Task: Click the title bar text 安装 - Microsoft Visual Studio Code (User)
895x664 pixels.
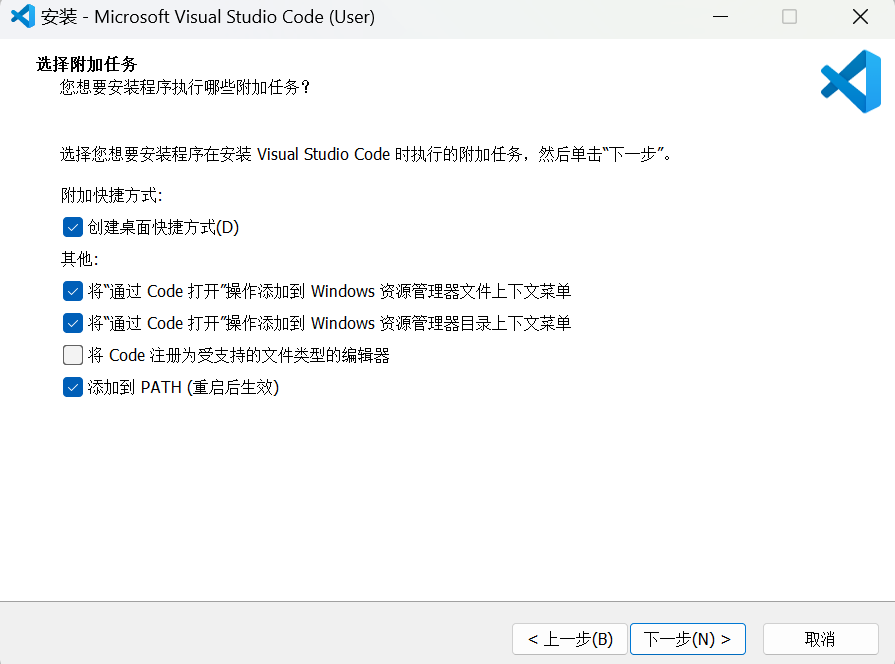Action: (208, 17)
